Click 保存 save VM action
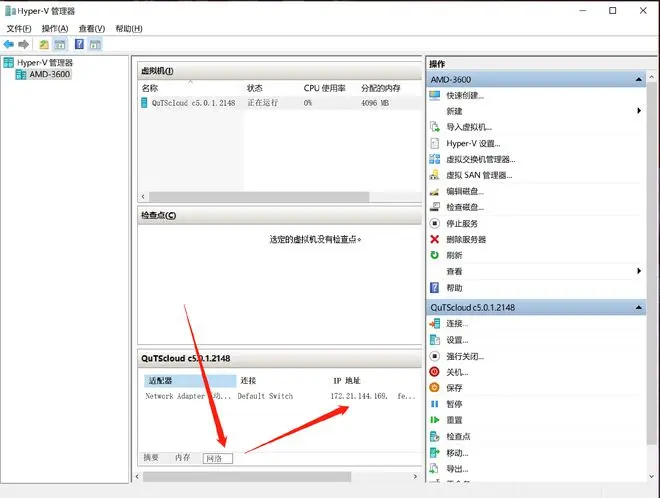 454,388
